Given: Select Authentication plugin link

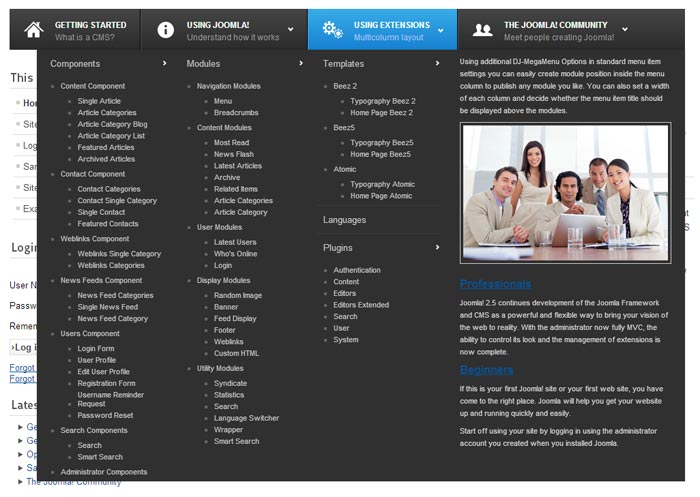Looking at the screenshot, I should [x=357, y=271].
